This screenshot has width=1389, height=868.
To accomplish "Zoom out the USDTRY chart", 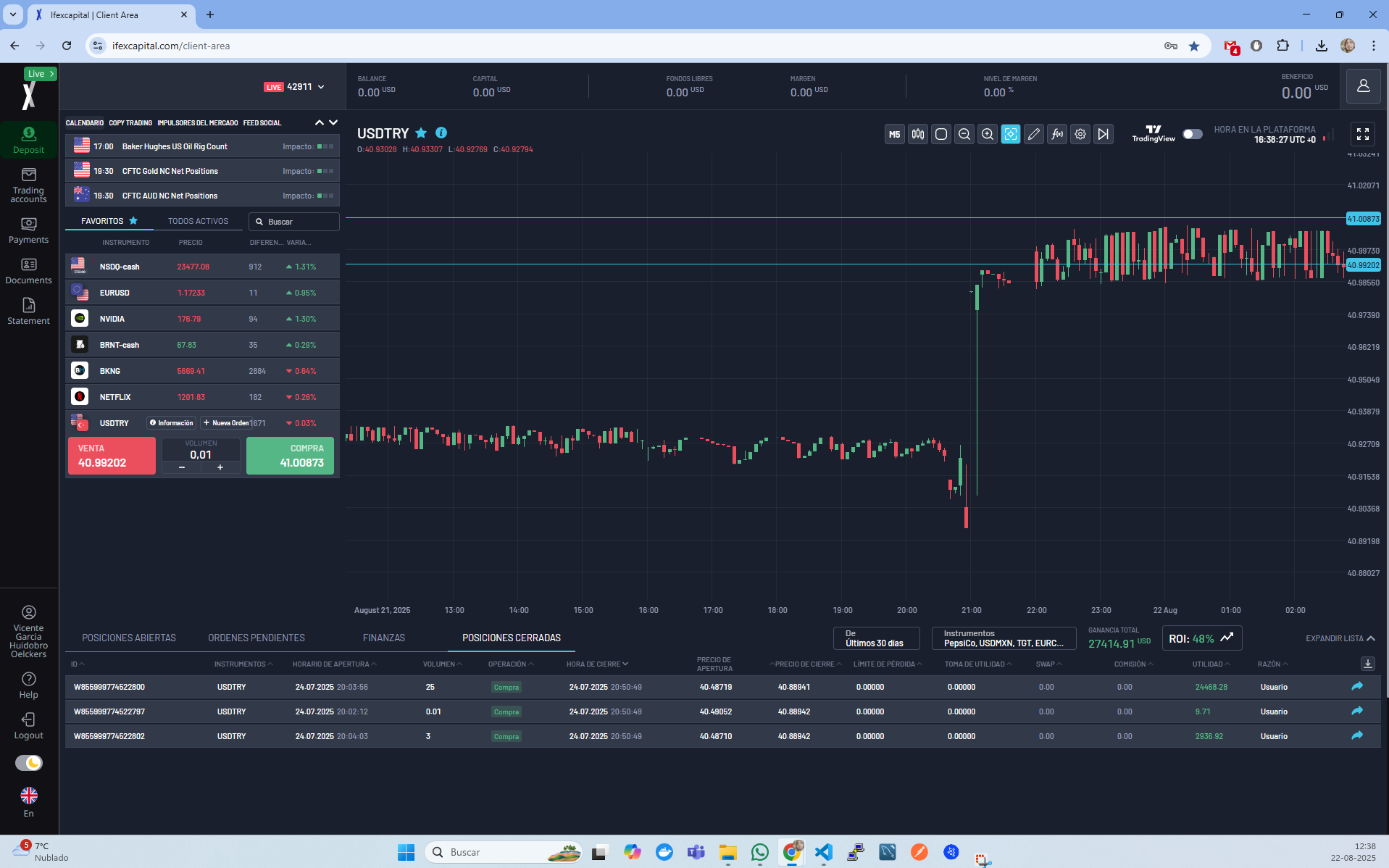I will coord(964,134).
